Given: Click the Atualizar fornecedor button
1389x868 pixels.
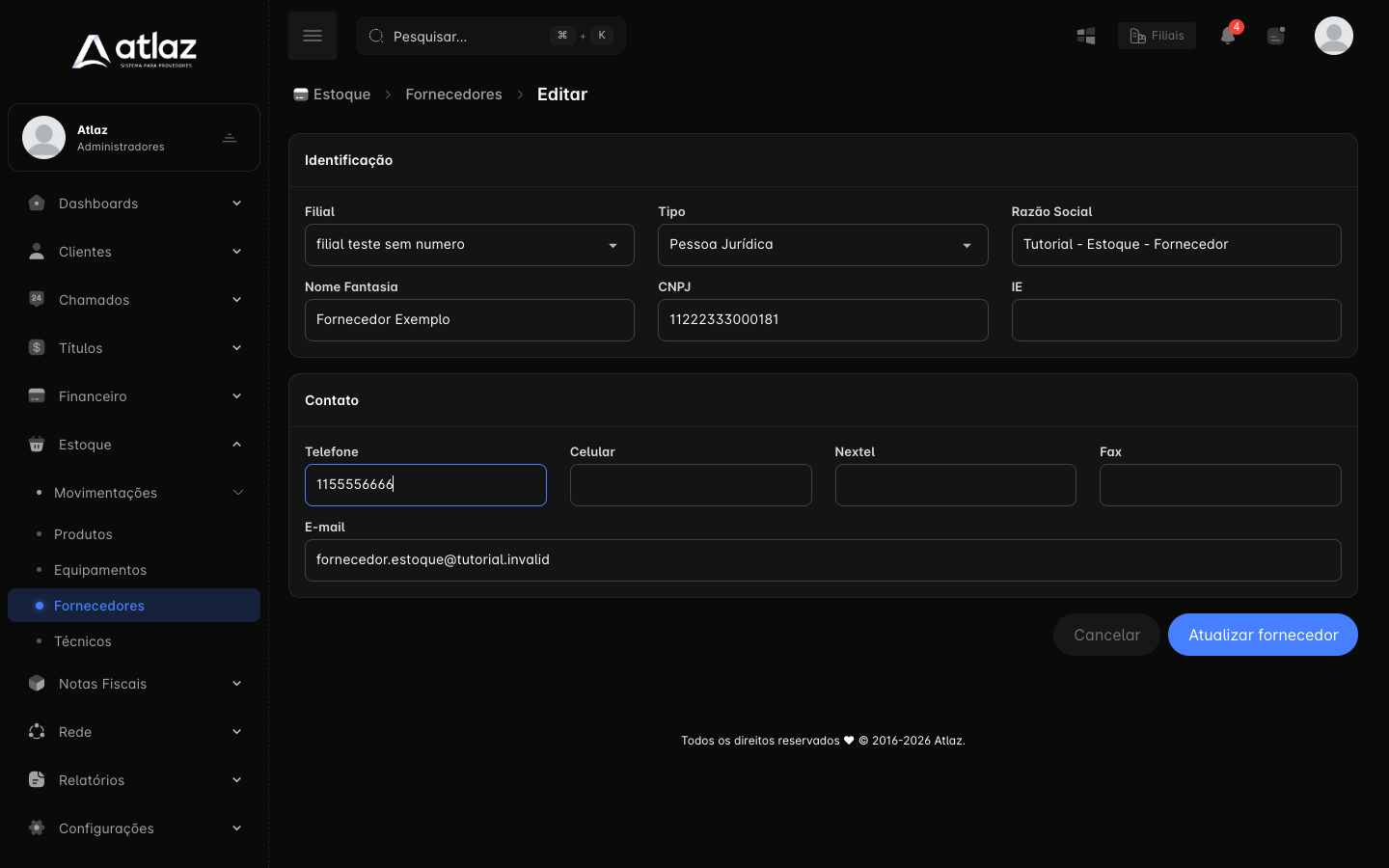Looking at the screenshot, I should [1263, 635].
